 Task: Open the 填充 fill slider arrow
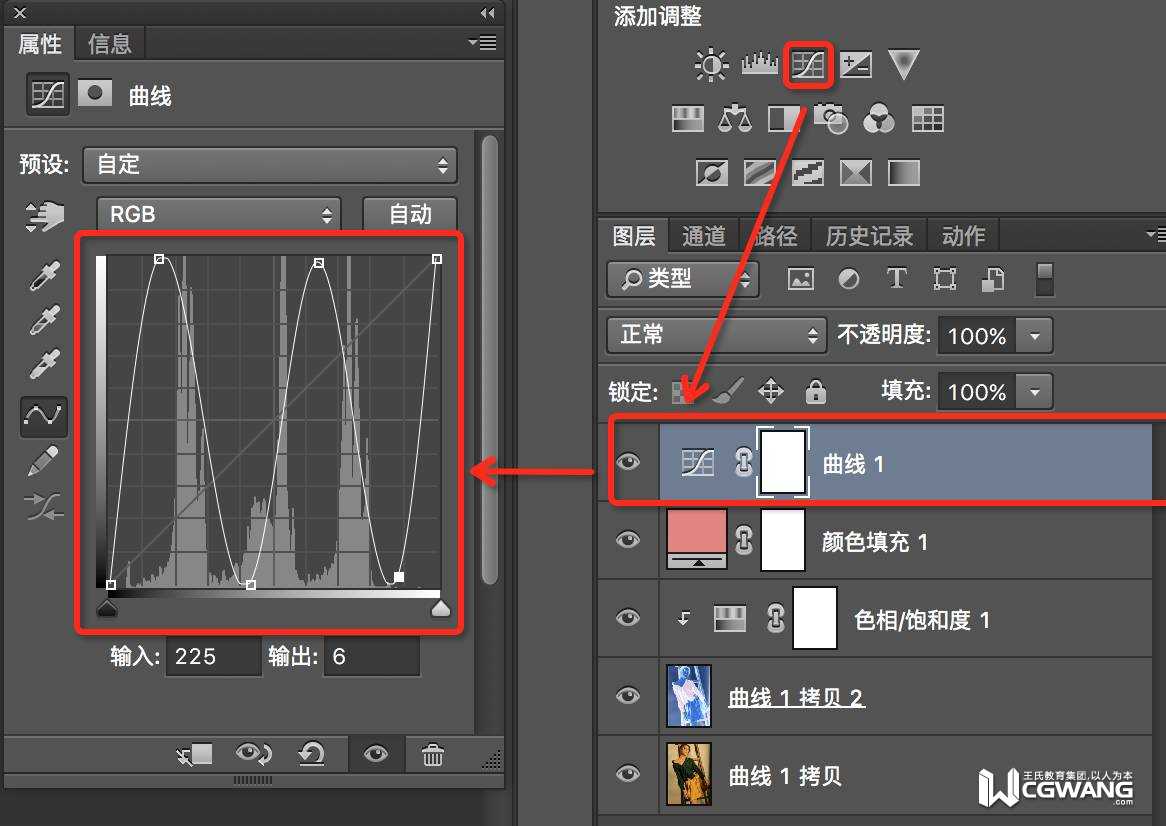point(1034,392)
